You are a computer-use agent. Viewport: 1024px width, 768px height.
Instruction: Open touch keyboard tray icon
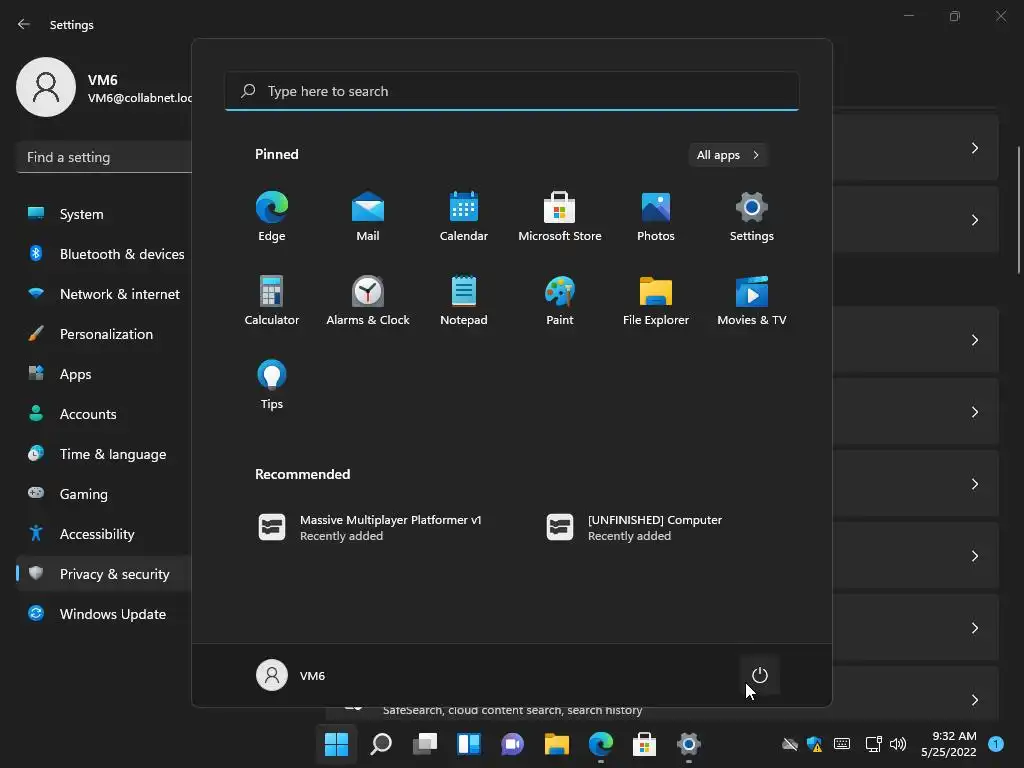[842, 744]
